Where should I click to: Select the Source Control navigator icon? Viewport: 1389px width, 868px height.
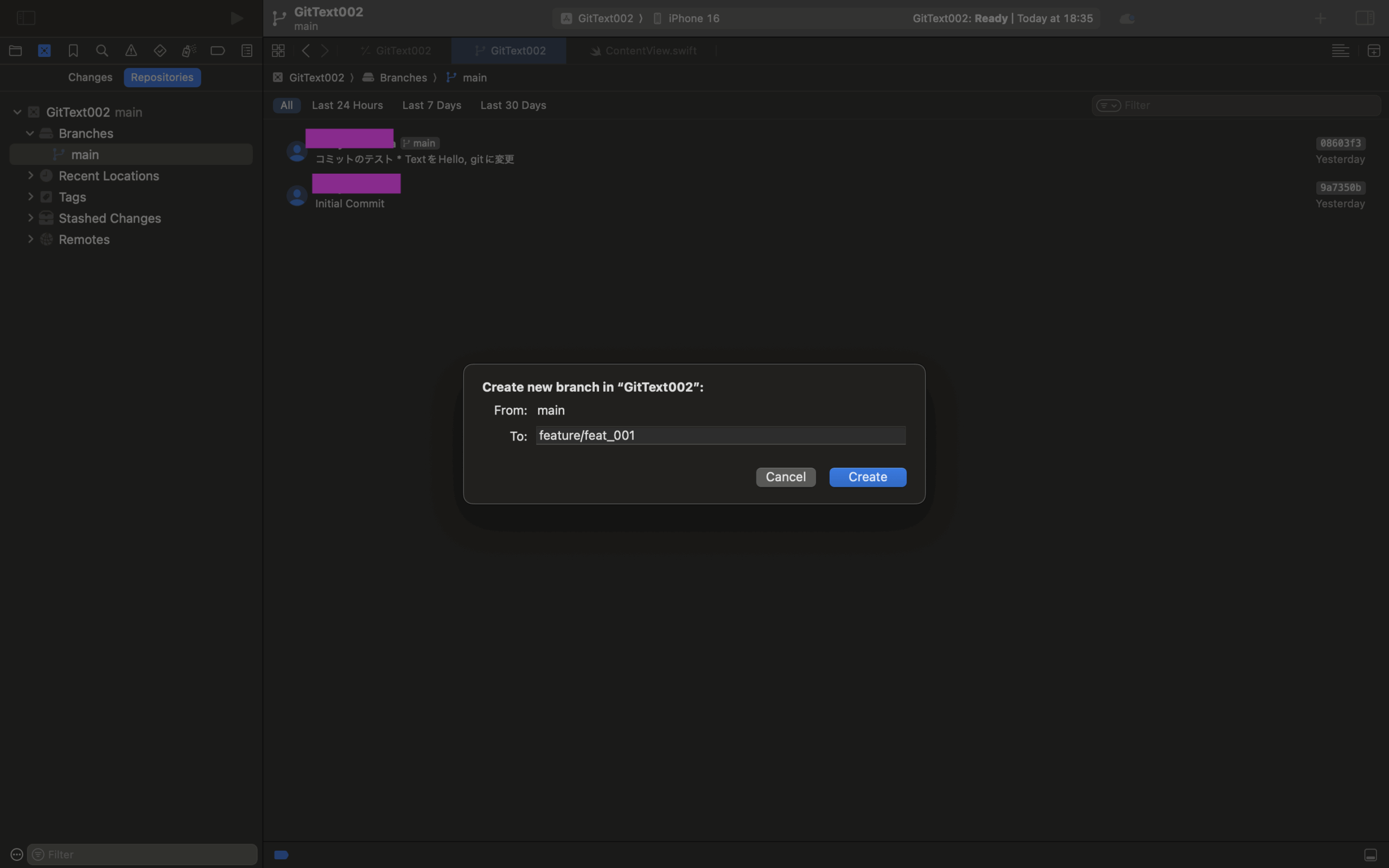coord(44,50)
